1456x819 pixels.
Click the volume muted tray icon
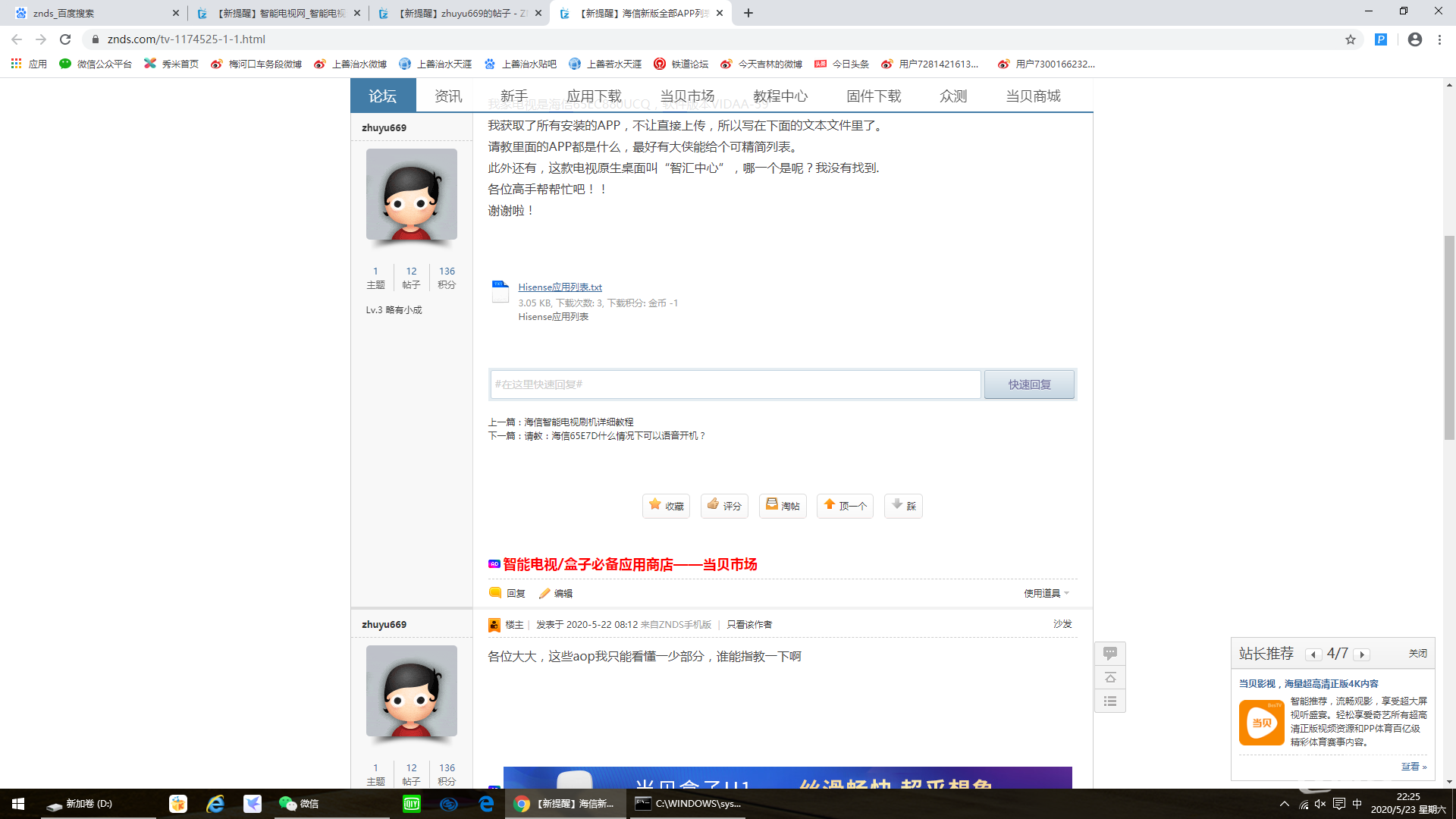1320,804
